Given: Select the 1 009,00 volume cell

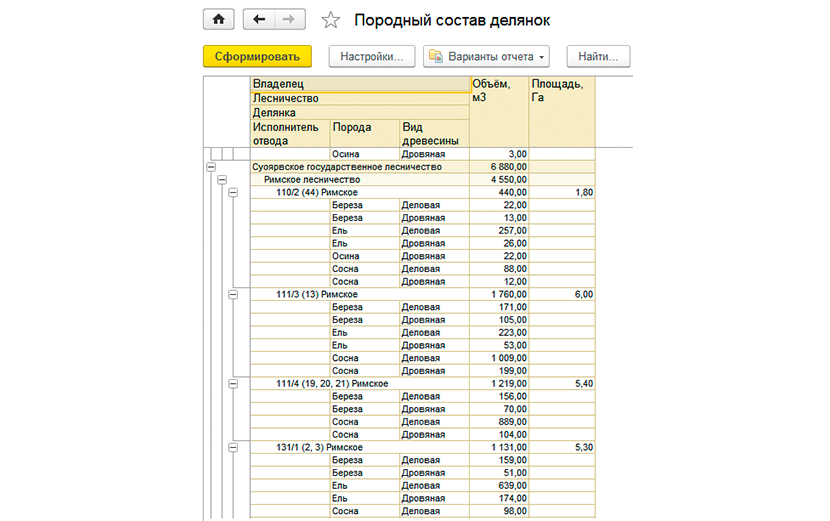Looking at the screenshot, I should 499,358.
